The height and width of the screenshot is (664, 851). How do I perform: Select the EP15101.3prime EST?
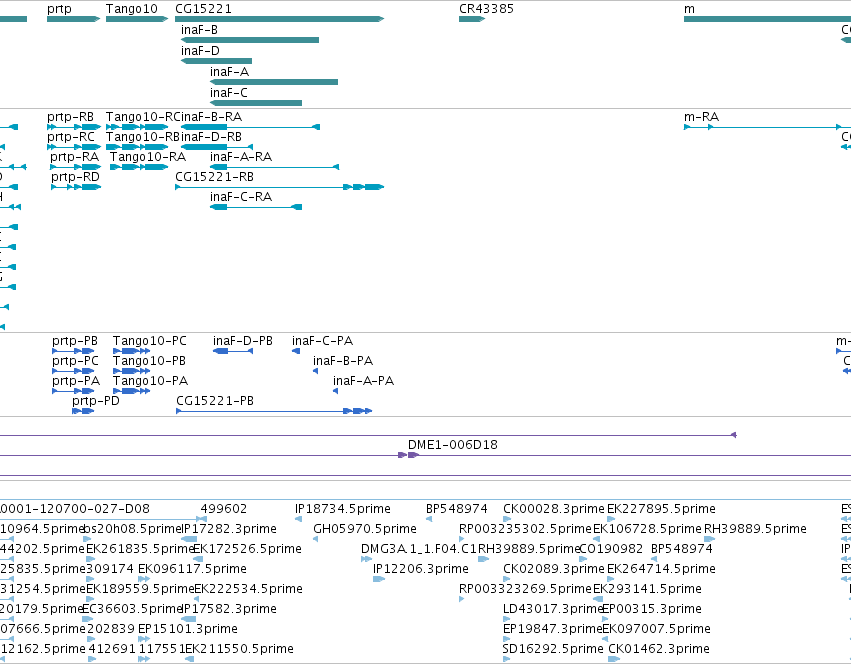click(x=188, y=629)
